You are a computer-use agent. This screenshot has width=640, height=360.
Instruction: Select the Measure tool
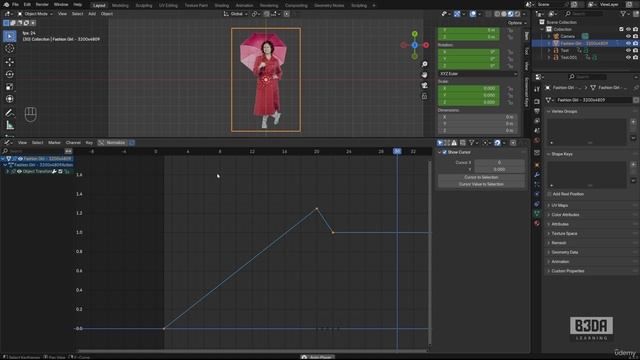click(x=10, y=125)
